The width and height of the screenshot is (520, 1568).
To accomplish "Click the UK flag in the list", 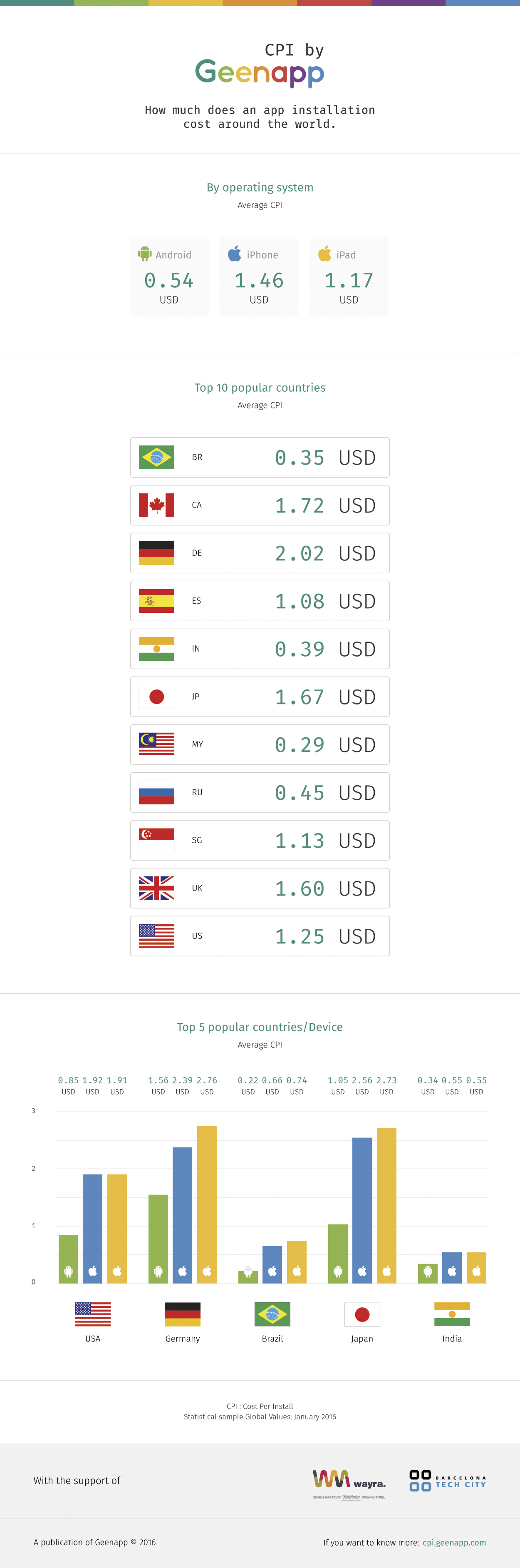I will (156, 888).
